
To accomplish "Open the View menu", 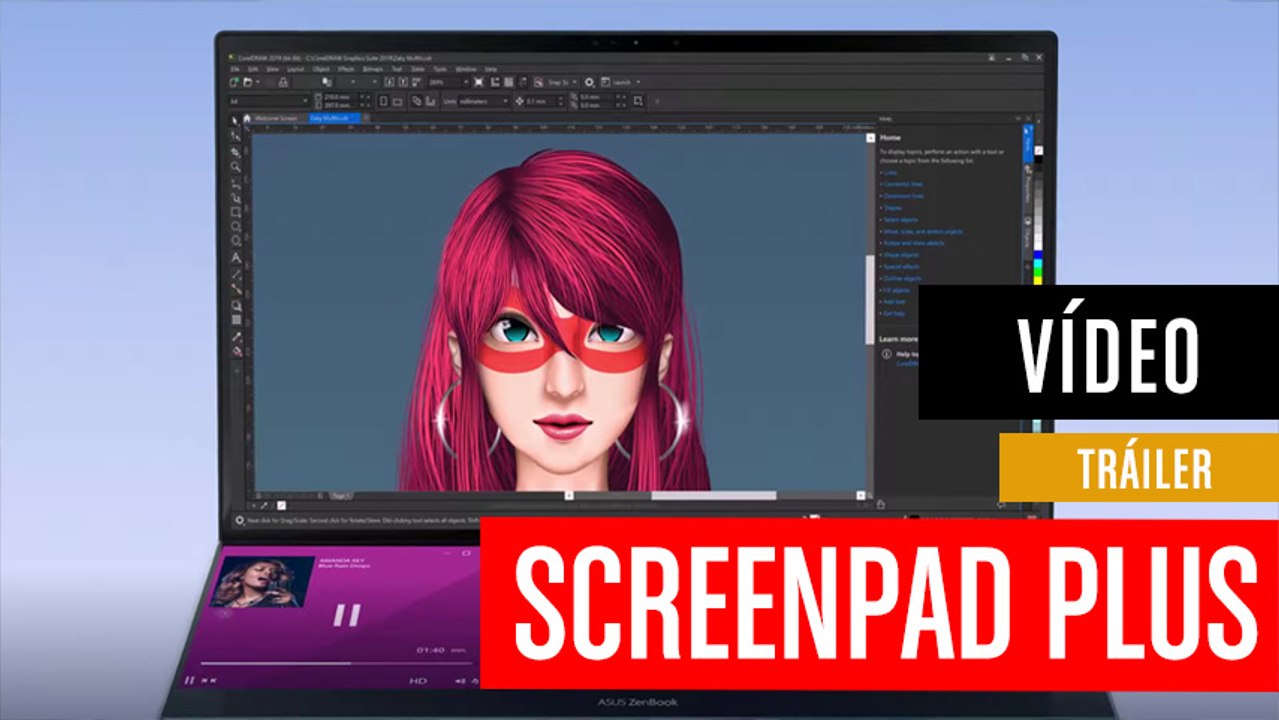I will click(x=272, y=69).
